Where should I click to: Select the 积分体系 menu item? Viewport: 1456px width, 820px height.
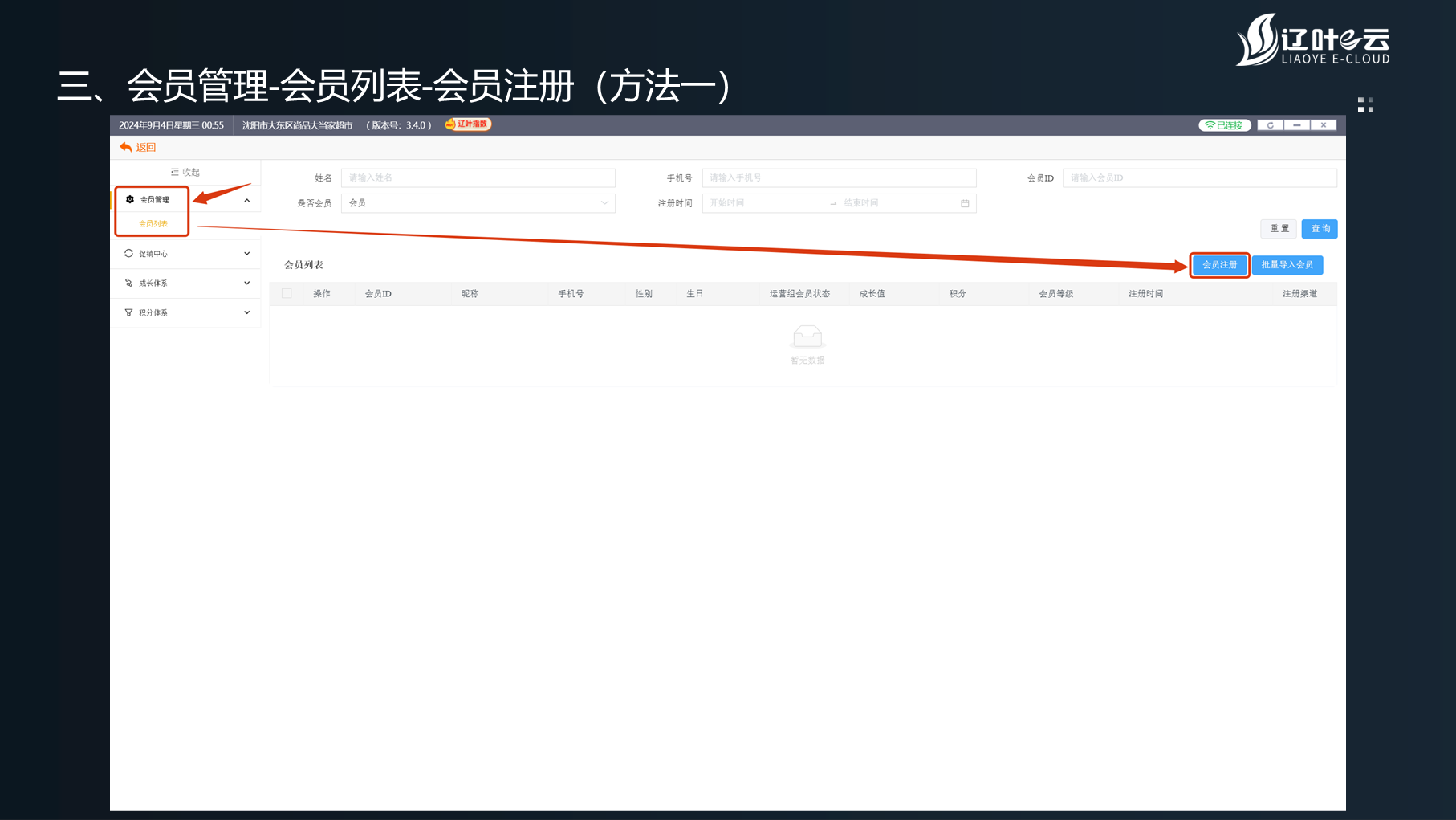point(153,312)
